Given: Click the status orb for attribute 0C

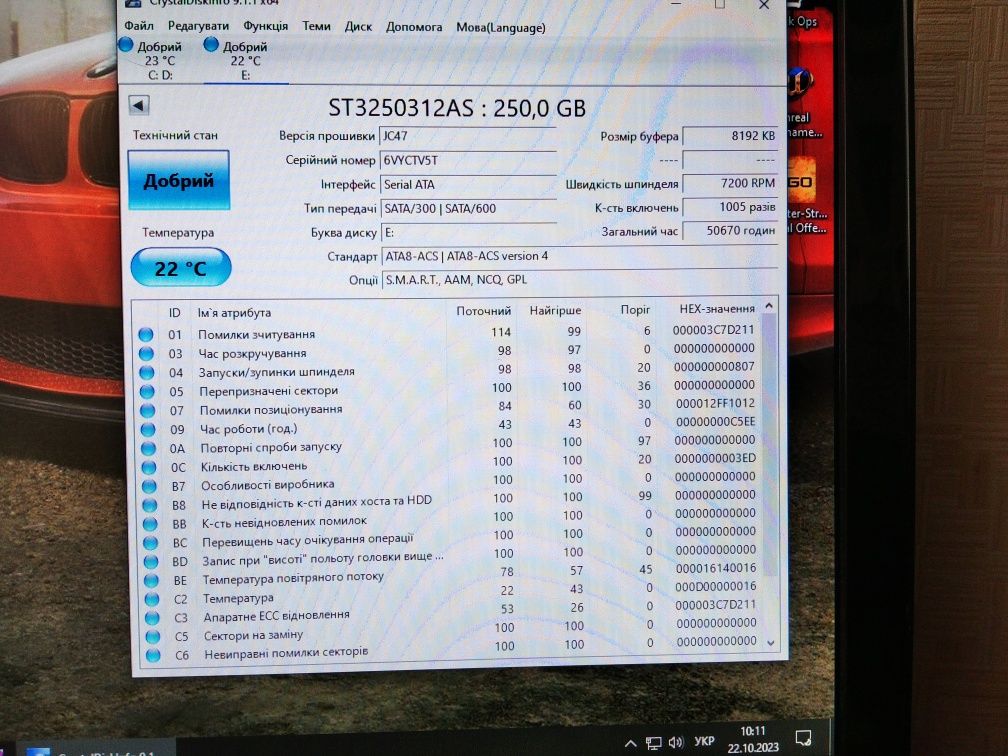Looking at the screenshot, I should click(149, 467).
